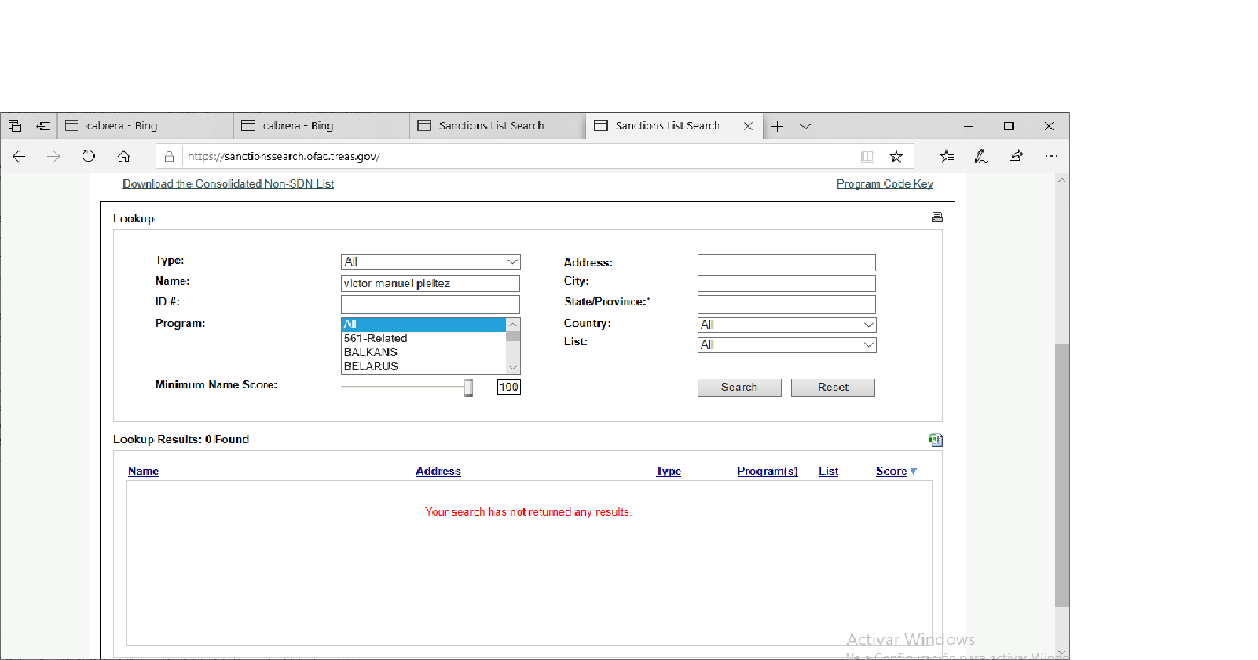Screen dimensions: 1258x660
Task: Click the print icon in Lookup panel
Action: click(x=937, y=217)
